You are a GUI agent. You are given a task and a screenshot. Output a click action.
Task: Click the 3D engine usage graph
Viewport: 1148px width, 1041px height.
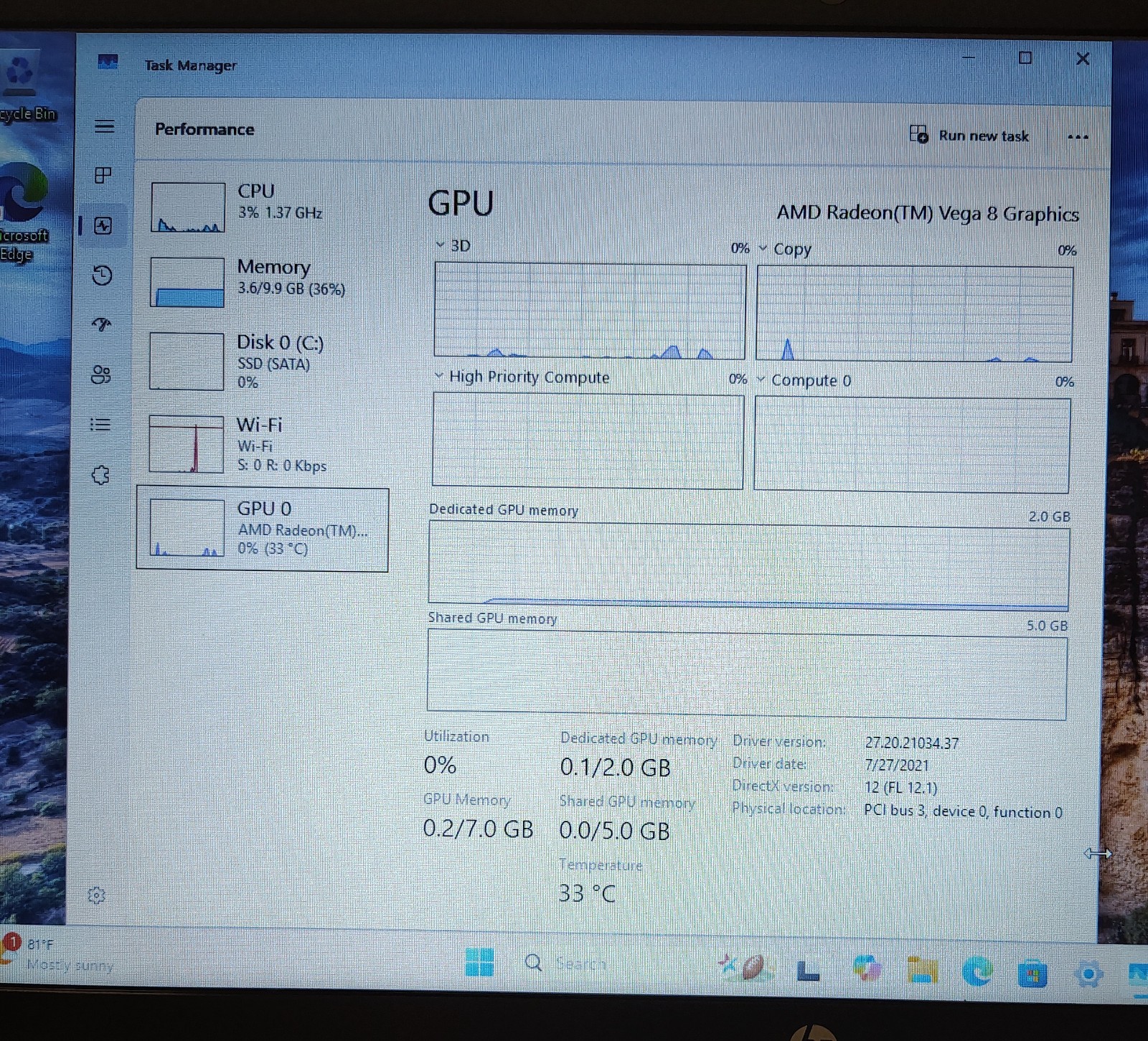tap(590, 311)
